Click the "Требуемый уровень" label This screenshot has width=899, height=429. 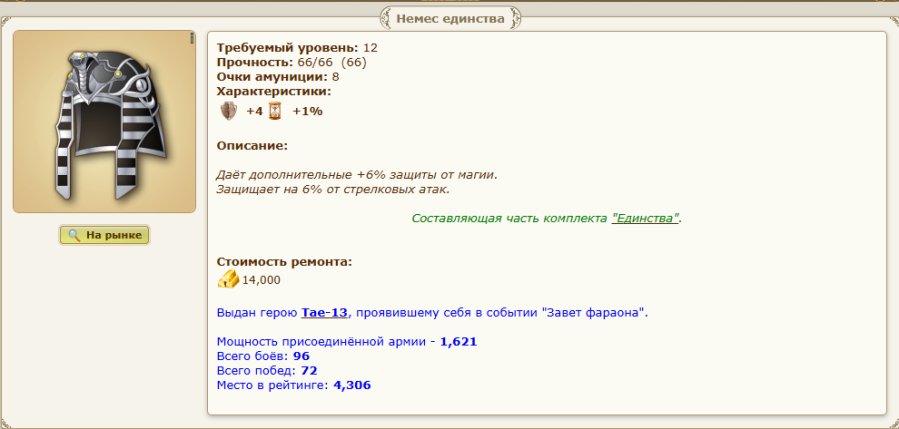[x=287, y=47]
